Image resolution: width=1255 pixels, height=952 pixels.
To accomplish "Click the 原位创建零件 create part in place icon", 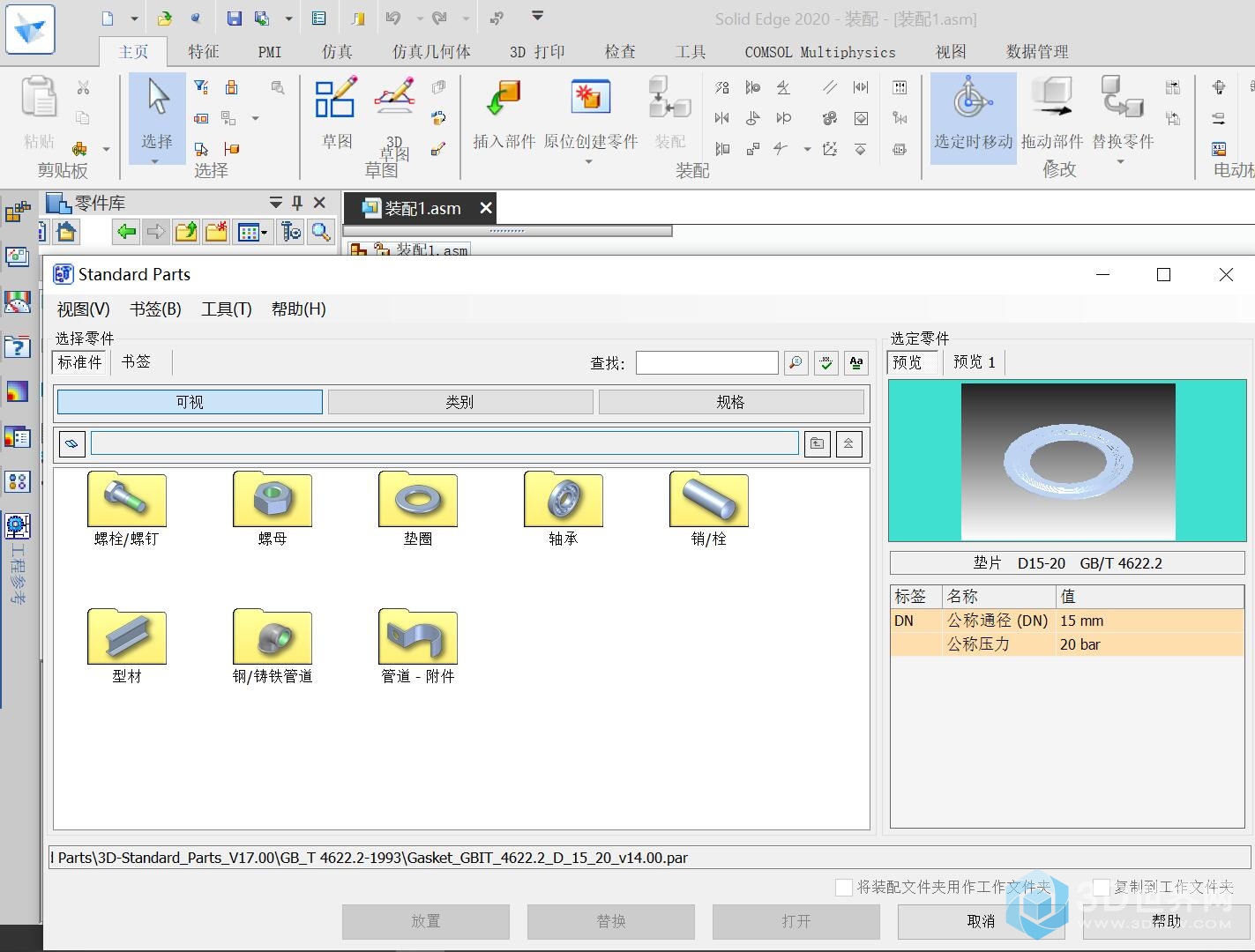I will [590, 115].
